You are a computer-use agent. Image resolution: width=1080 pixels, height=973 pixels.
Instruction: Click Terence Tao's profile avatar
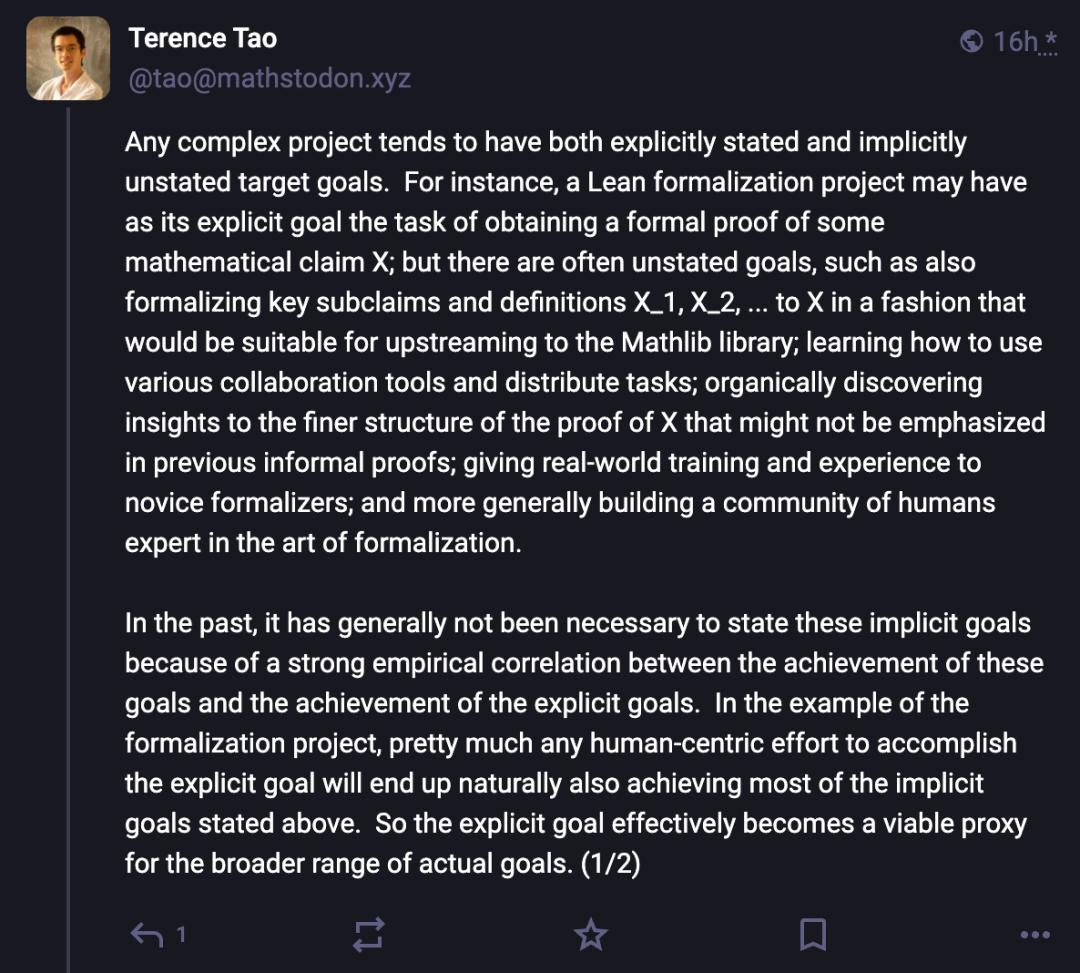67,58
